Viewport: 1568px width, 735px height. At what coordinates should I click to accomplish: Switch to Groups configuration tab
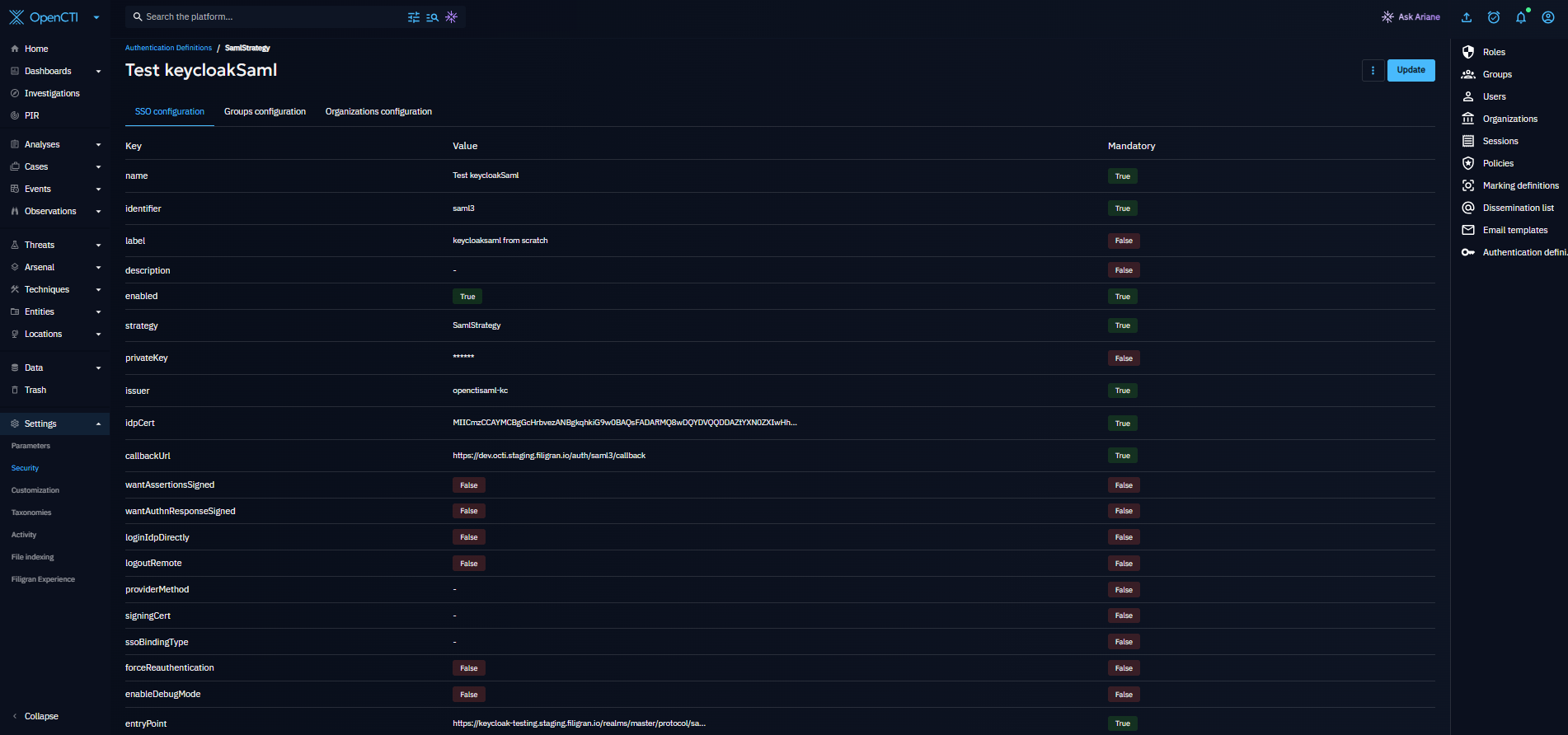(x=265, y=111)
